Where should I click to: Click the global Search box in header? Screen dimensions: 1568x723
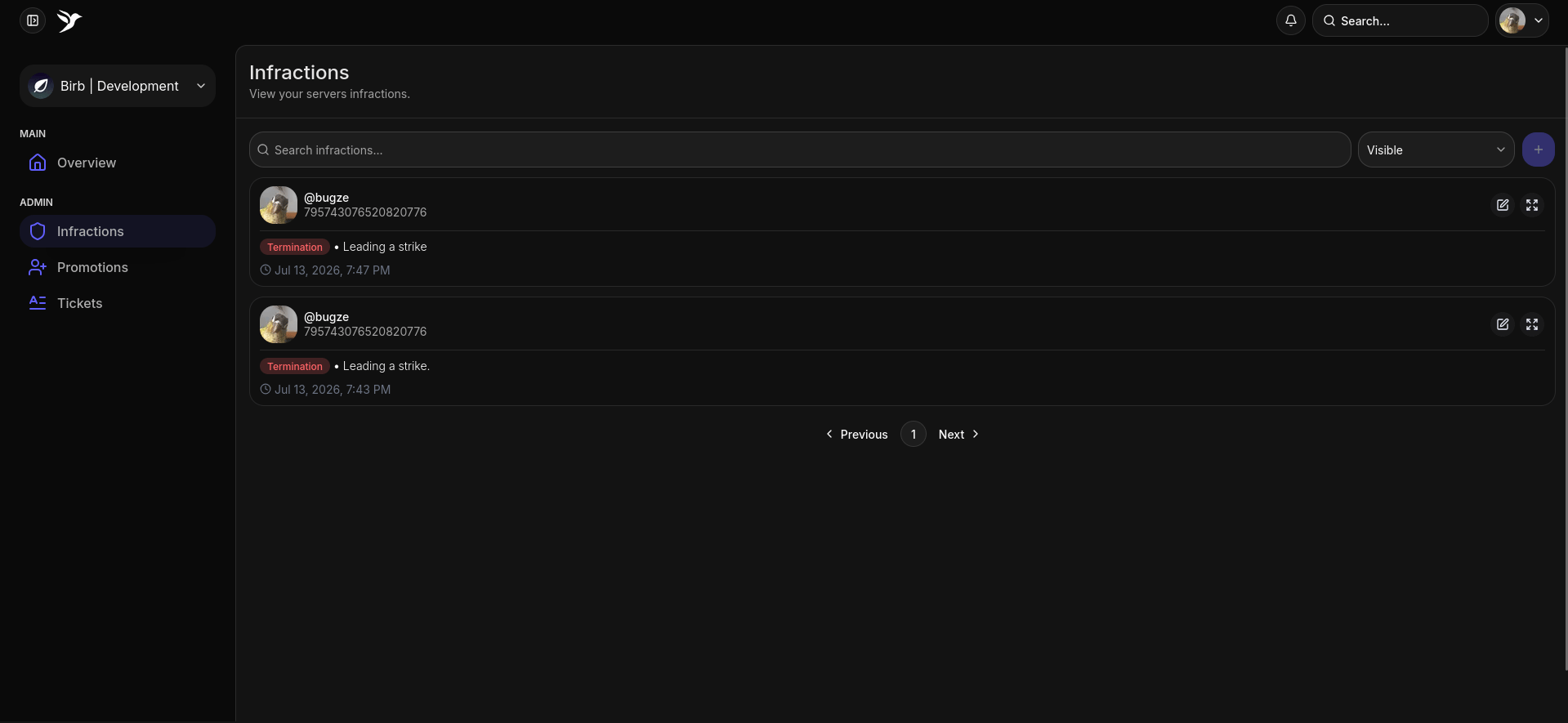pyautogui.click(x=1400, y=20)
